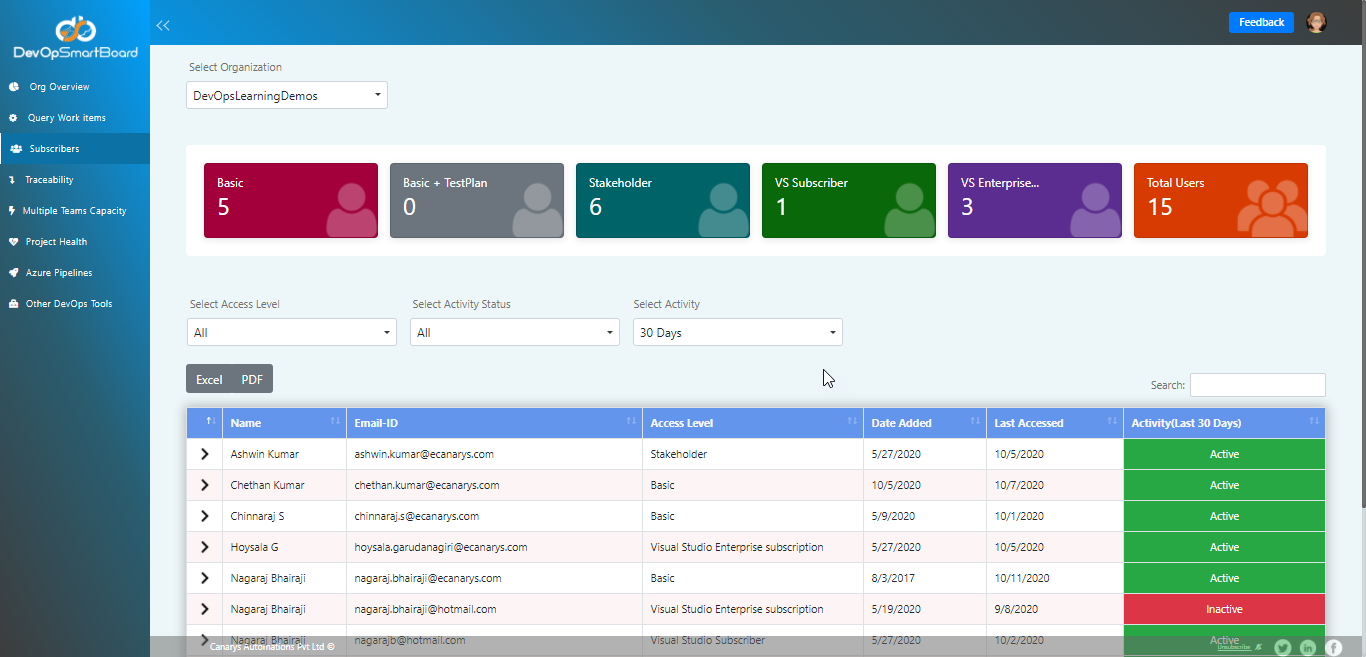Viewport: 1366px width, 657px height.
Task: Sort by Last Accessed column arrows
Action: 1112,422
